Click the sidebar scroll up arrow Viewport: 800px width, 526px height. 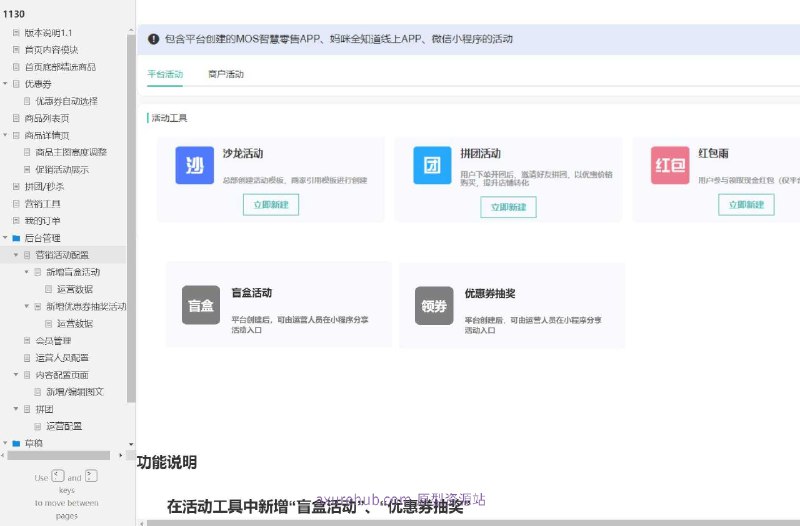pos(131,31)
